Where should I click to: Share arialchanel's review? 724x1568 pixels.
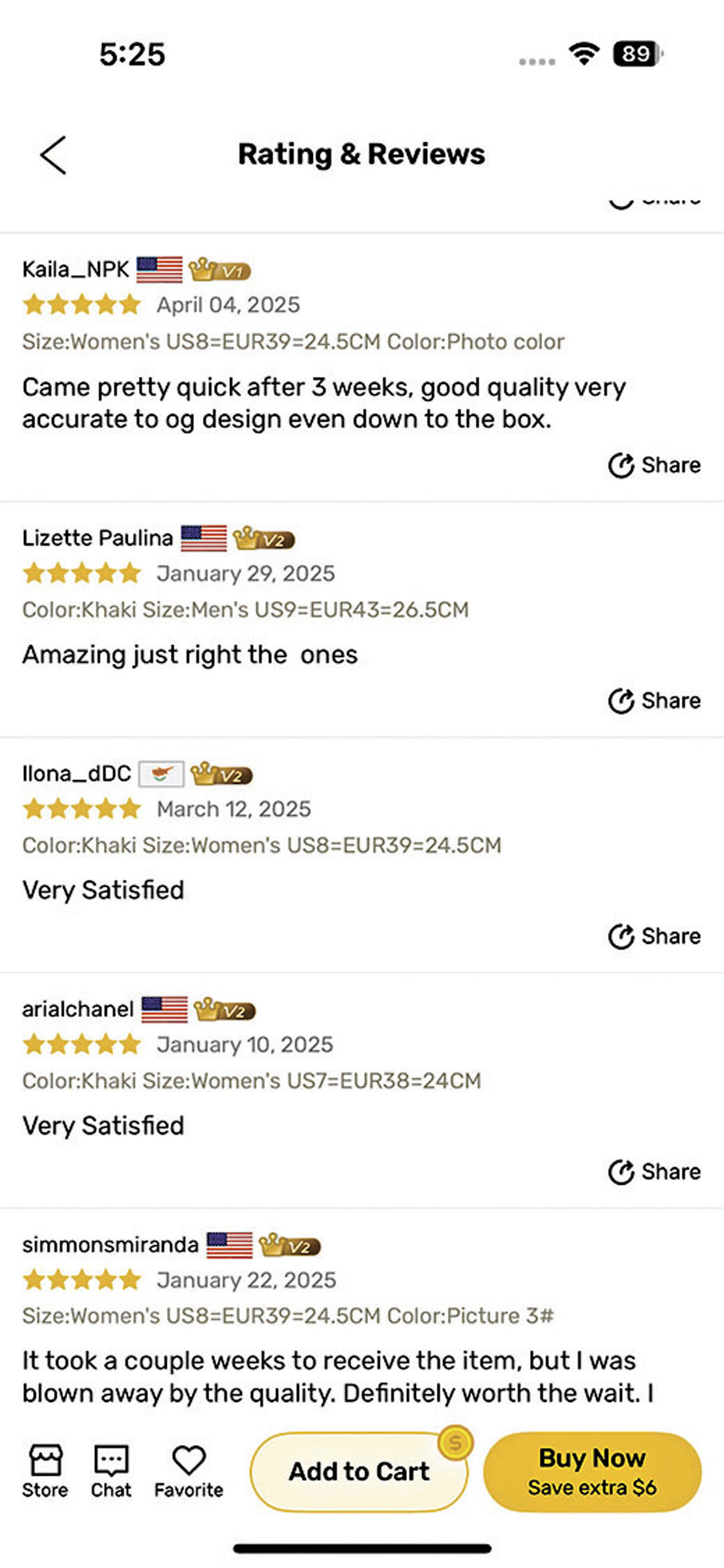[655, 1171]
